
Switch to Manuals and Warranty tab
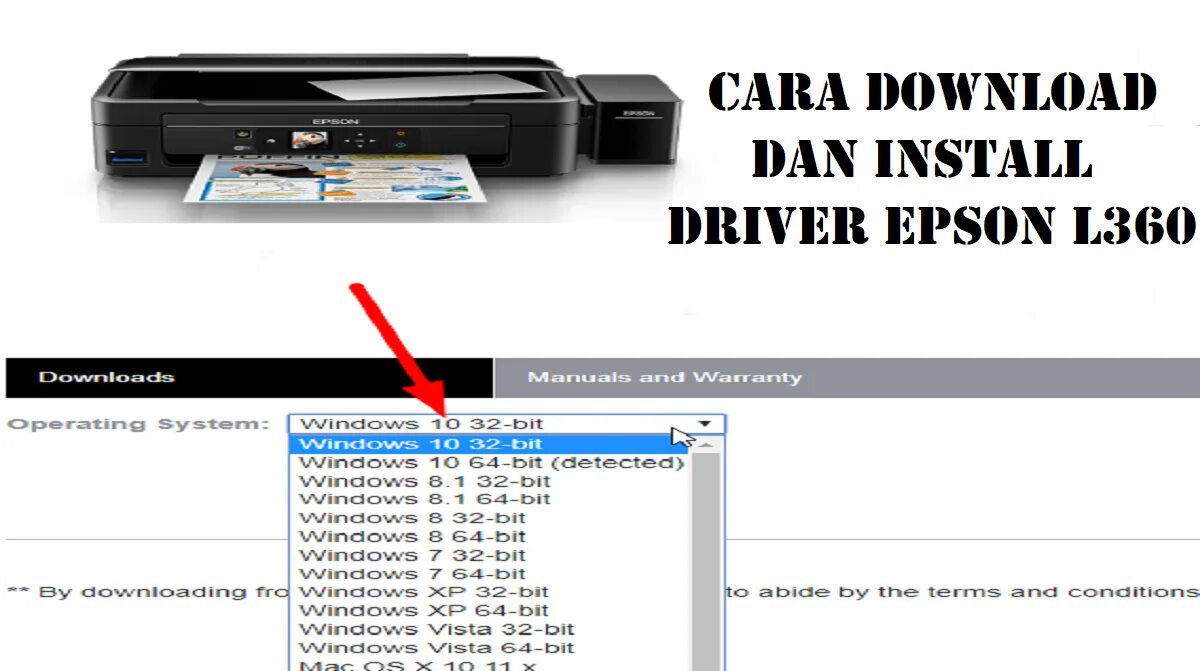(847, 377)
